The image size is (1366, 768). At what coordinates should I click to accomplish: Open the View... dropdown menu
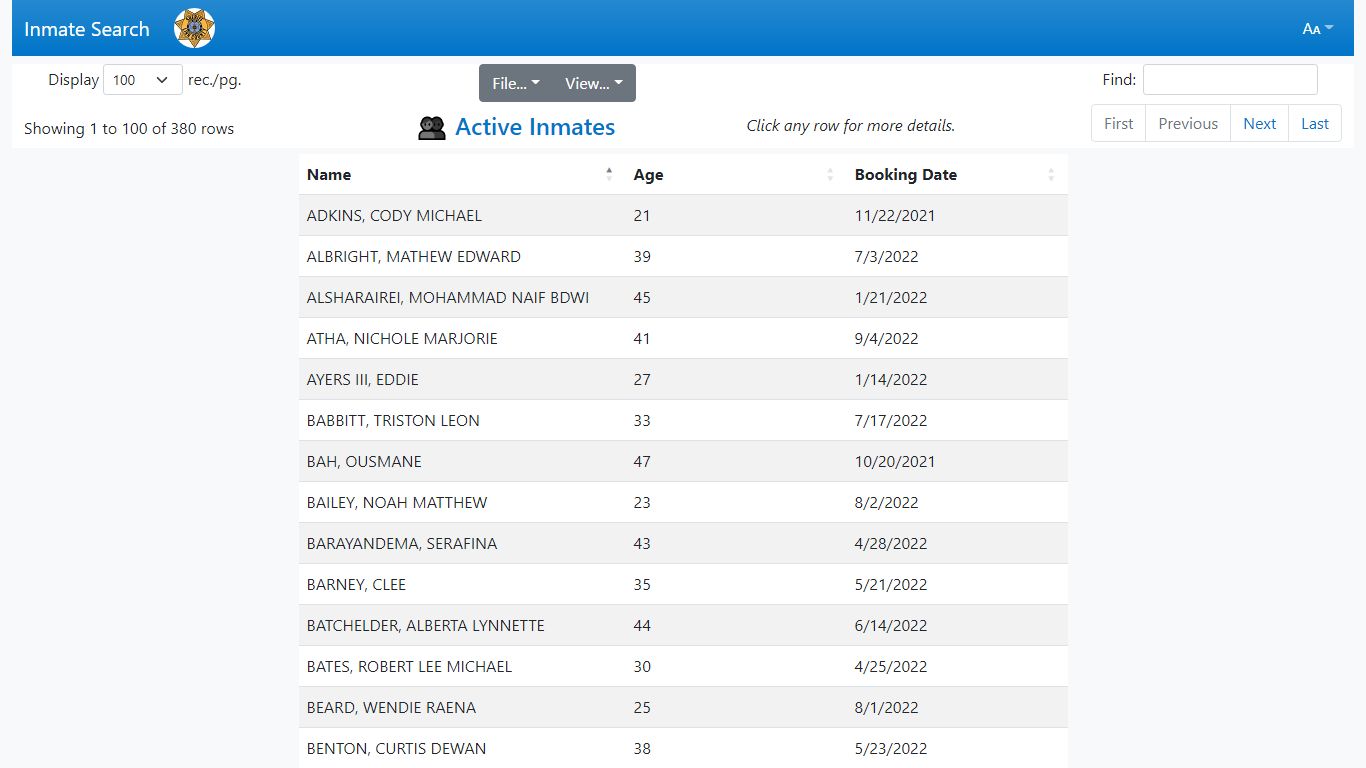[594, 83]
